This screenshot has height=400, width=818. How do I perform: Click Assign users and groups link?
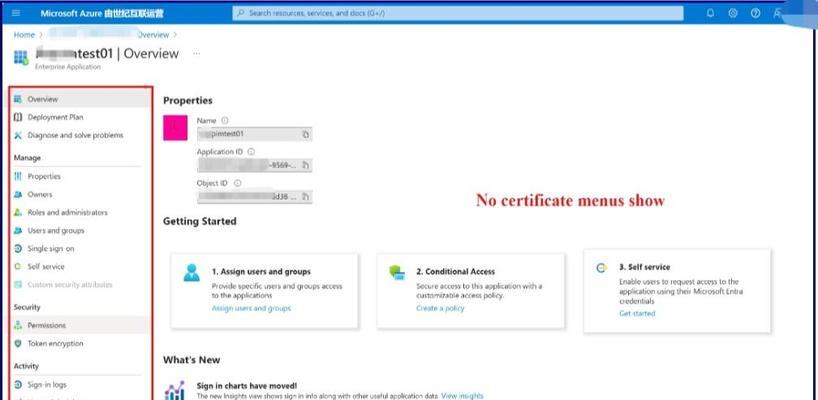coord(251,308)
